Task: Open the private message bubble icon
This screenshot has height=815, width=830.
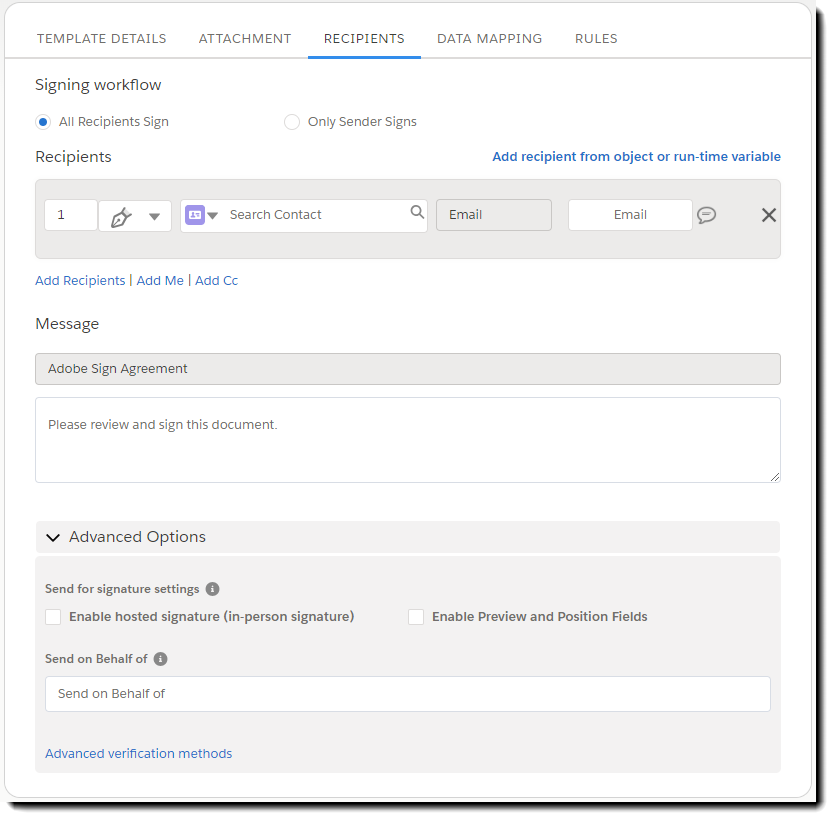Action: [706, 215]
